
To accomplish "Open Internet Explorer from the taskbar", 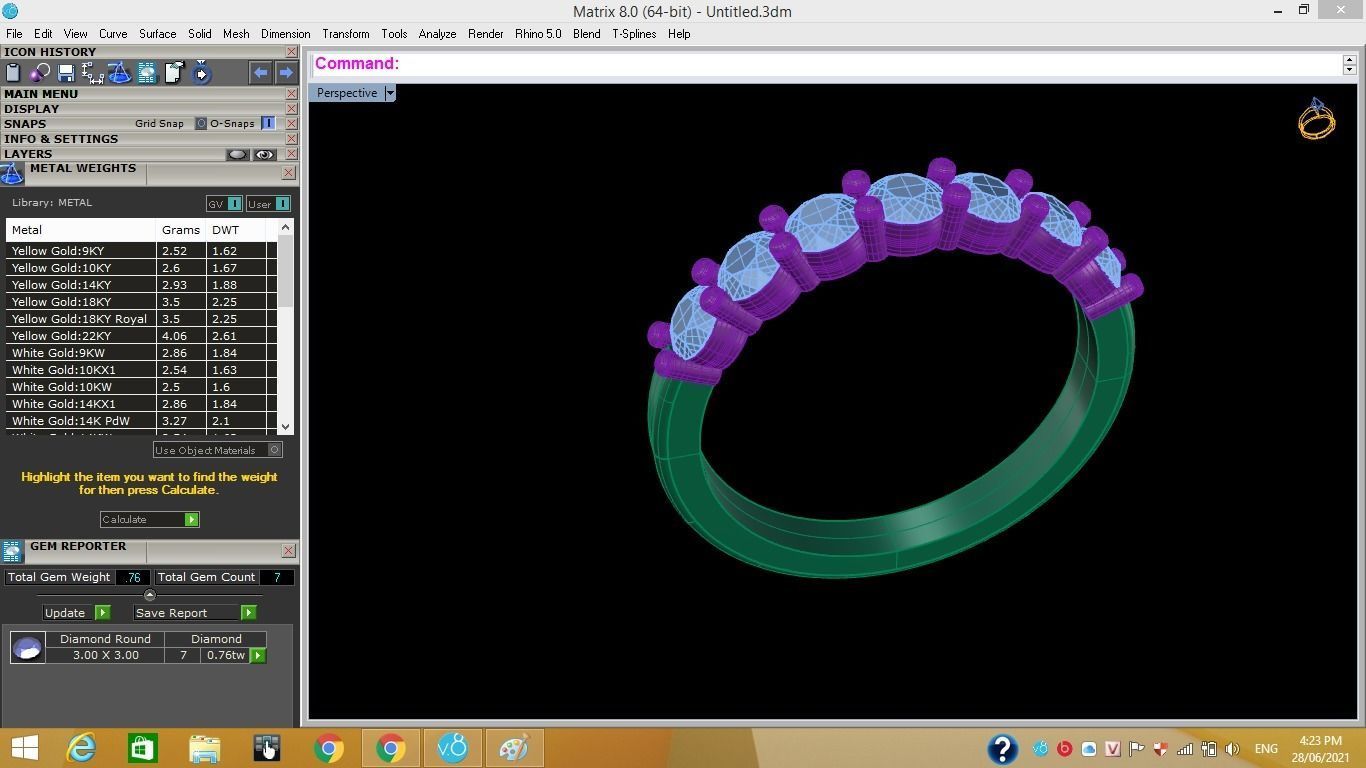I will click(x=80, y=748).
